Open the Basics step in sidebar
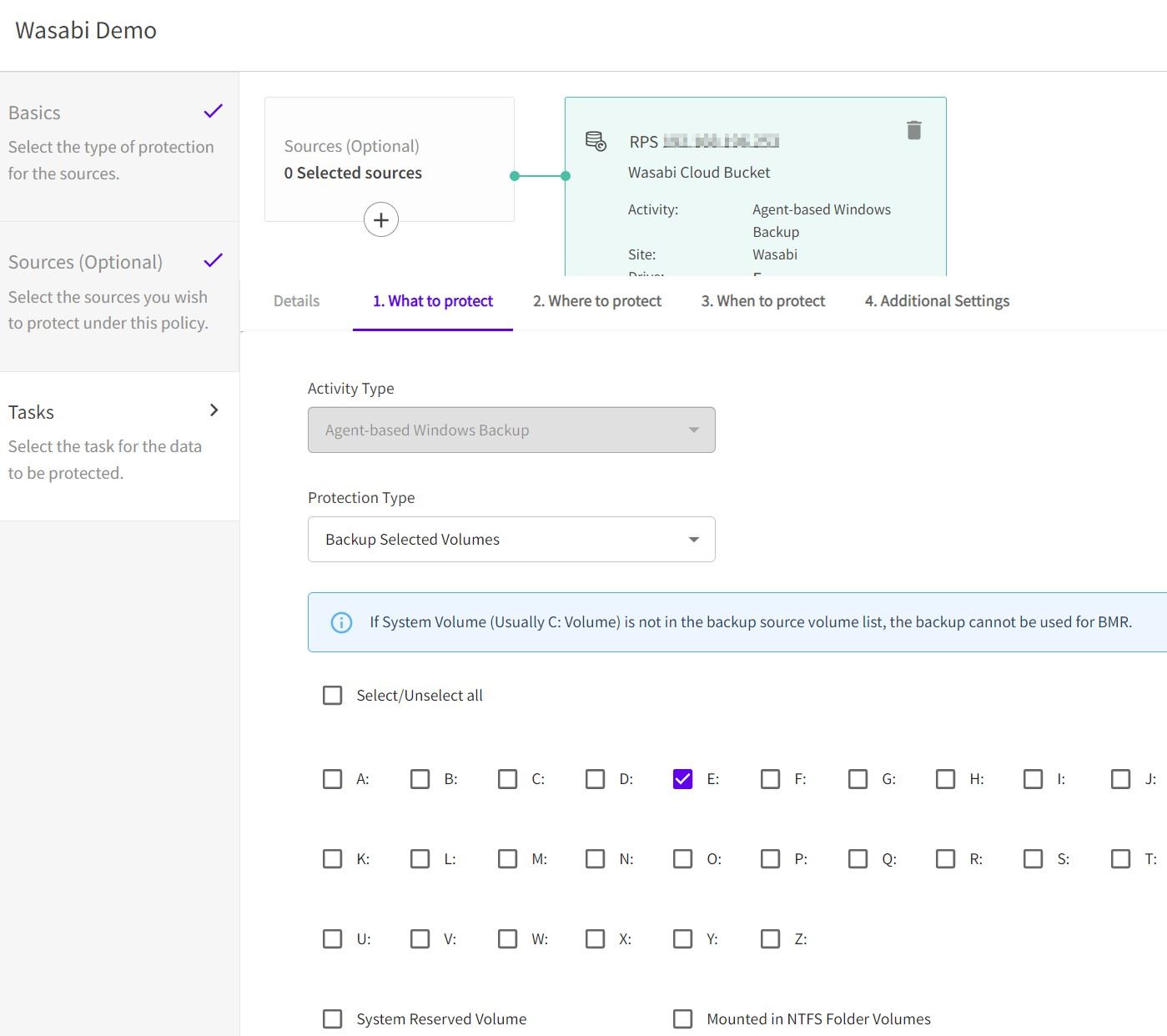Viewport: 1167px width, 1036px height. (x=119, y=147)
